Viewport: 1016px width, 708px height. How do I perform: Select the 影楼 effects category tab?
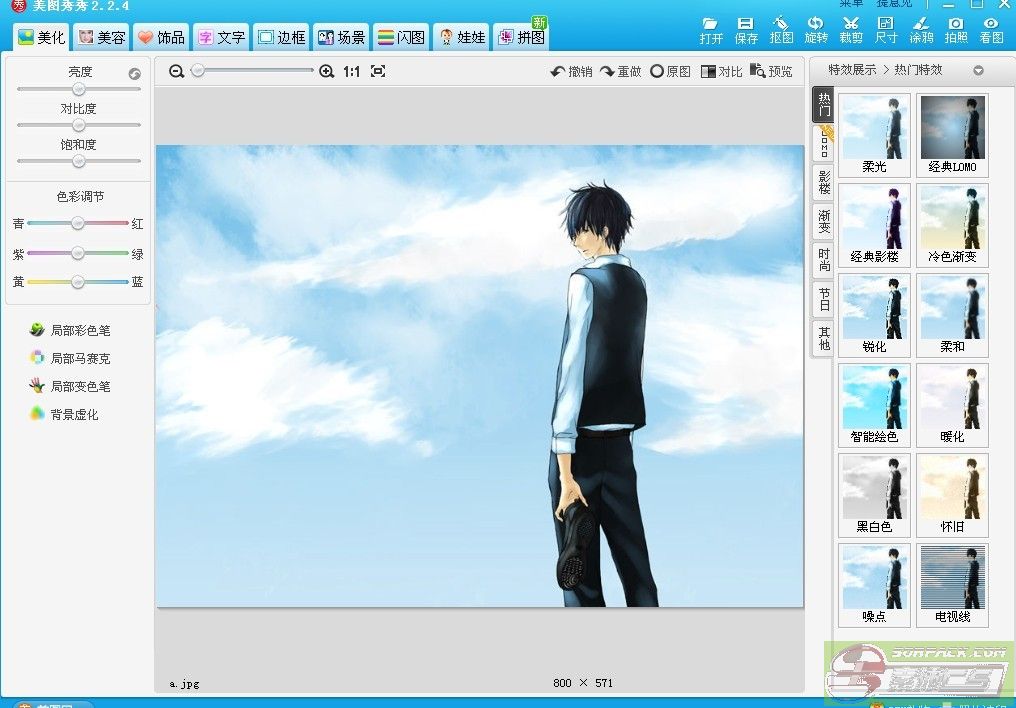point(824,182)
